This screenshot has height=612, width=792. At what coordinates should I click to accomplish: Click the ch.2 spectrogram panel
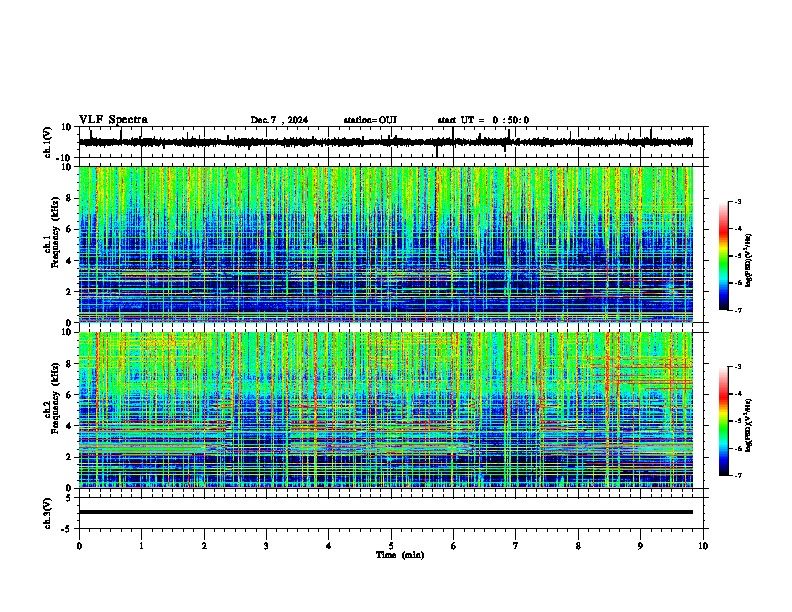[385, 410]
